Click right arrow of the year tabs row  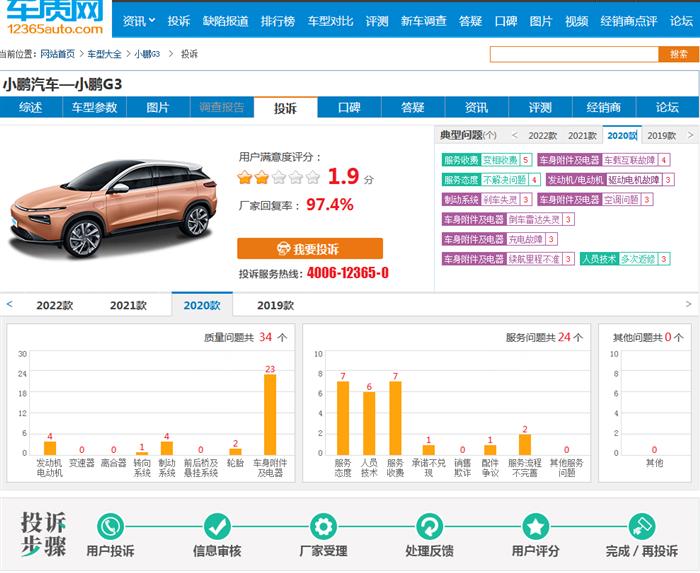688,304
